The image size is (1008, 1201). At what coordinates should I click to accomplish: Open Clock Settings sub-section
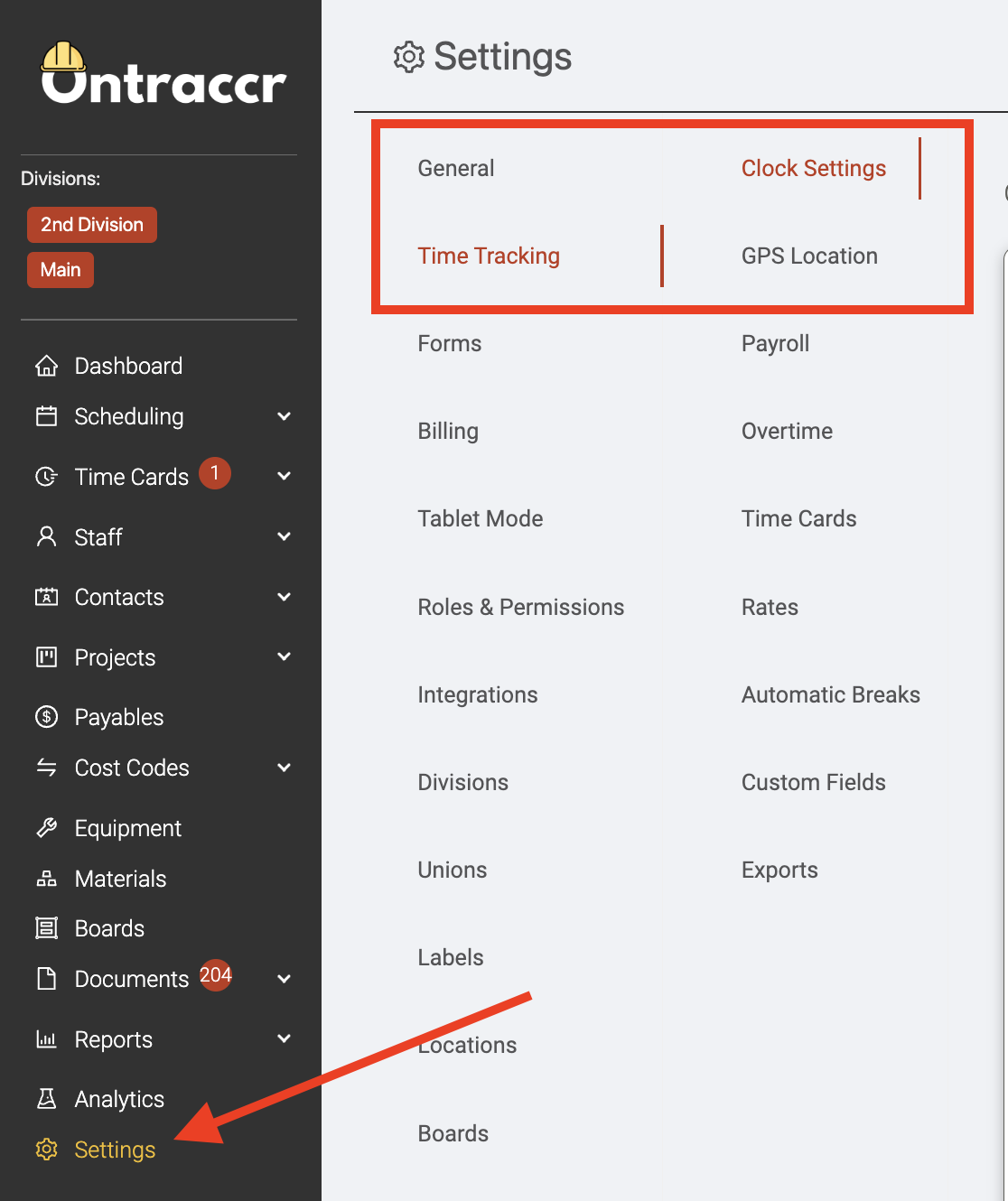tap(814, 168)
